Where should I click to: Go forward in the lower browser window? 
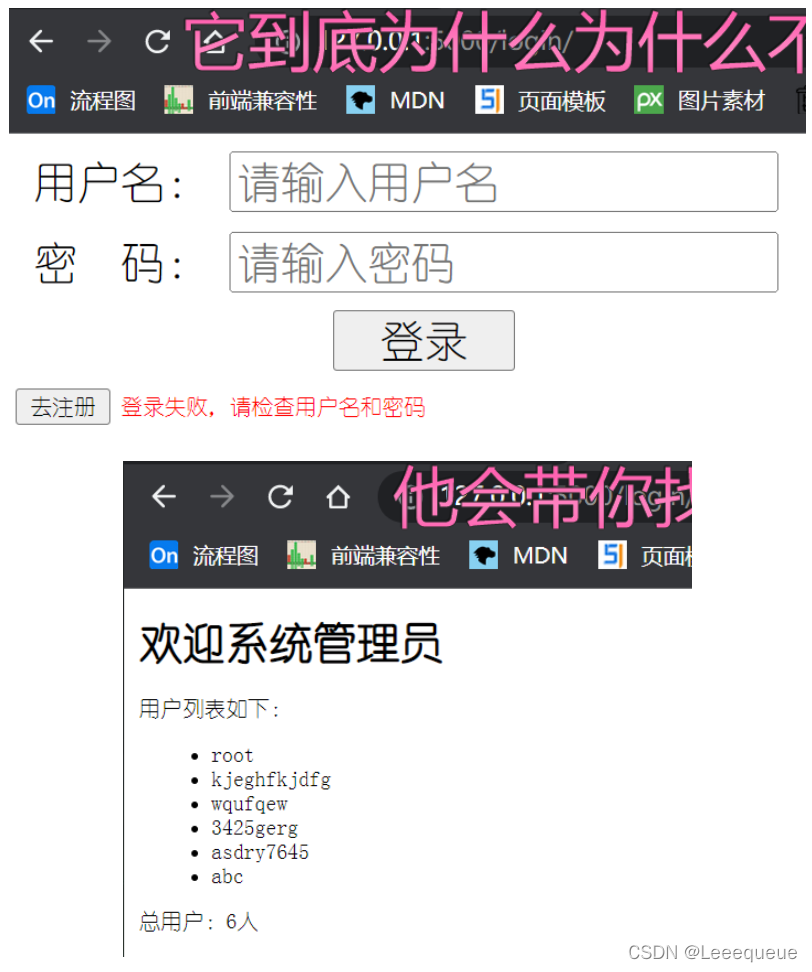[221, 497]
